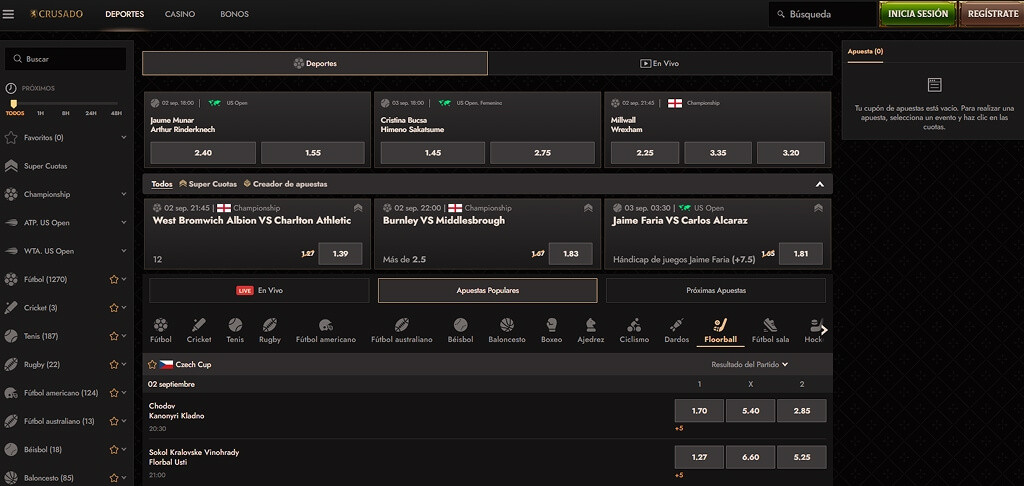This screenshot has width=1024, height=486.
Task: Open Super Cuotas in the sidebar
Action: (45, 166)
